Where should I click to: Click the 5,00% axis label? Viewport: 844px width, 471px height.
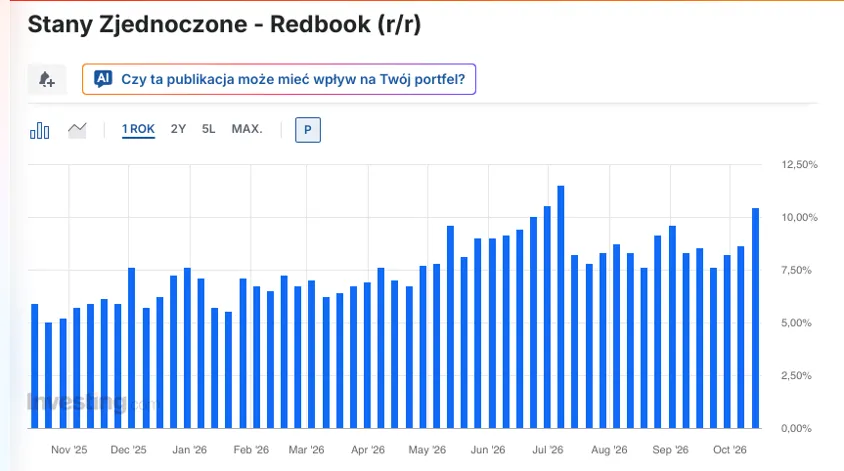coord(796,323)
